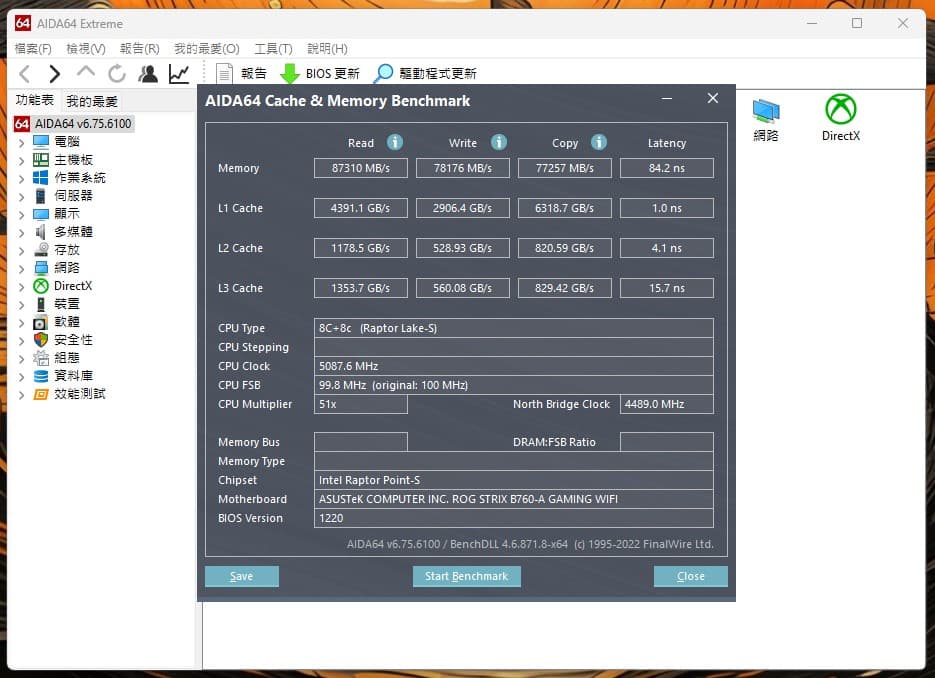Click the Write column info icon
This screenshot has height=678, width=935.
click(x=499, y=142)
